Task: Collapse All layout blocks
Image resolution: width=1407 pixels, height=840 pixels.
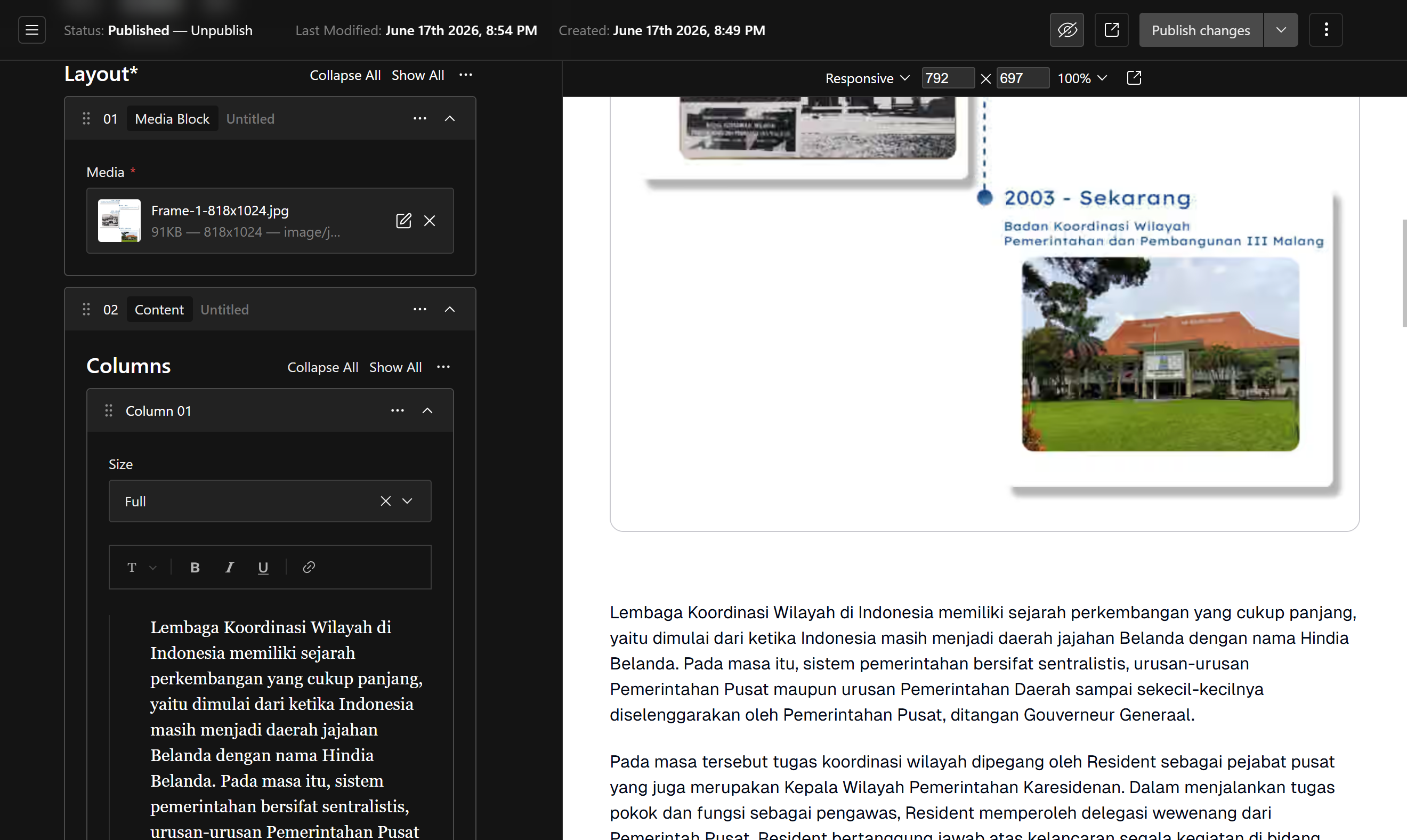Action: tap(345, 75)
